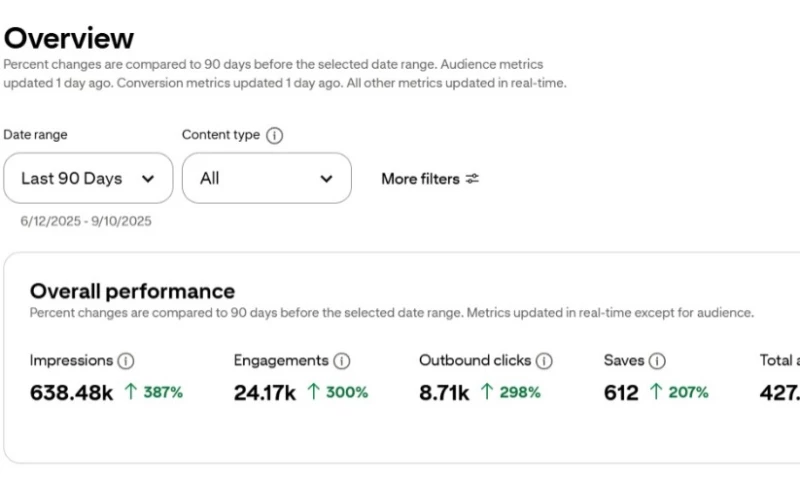The image size is (800, 480).
Task: Click the 8.71k Outbound clicks value
Action: point(444,393)
